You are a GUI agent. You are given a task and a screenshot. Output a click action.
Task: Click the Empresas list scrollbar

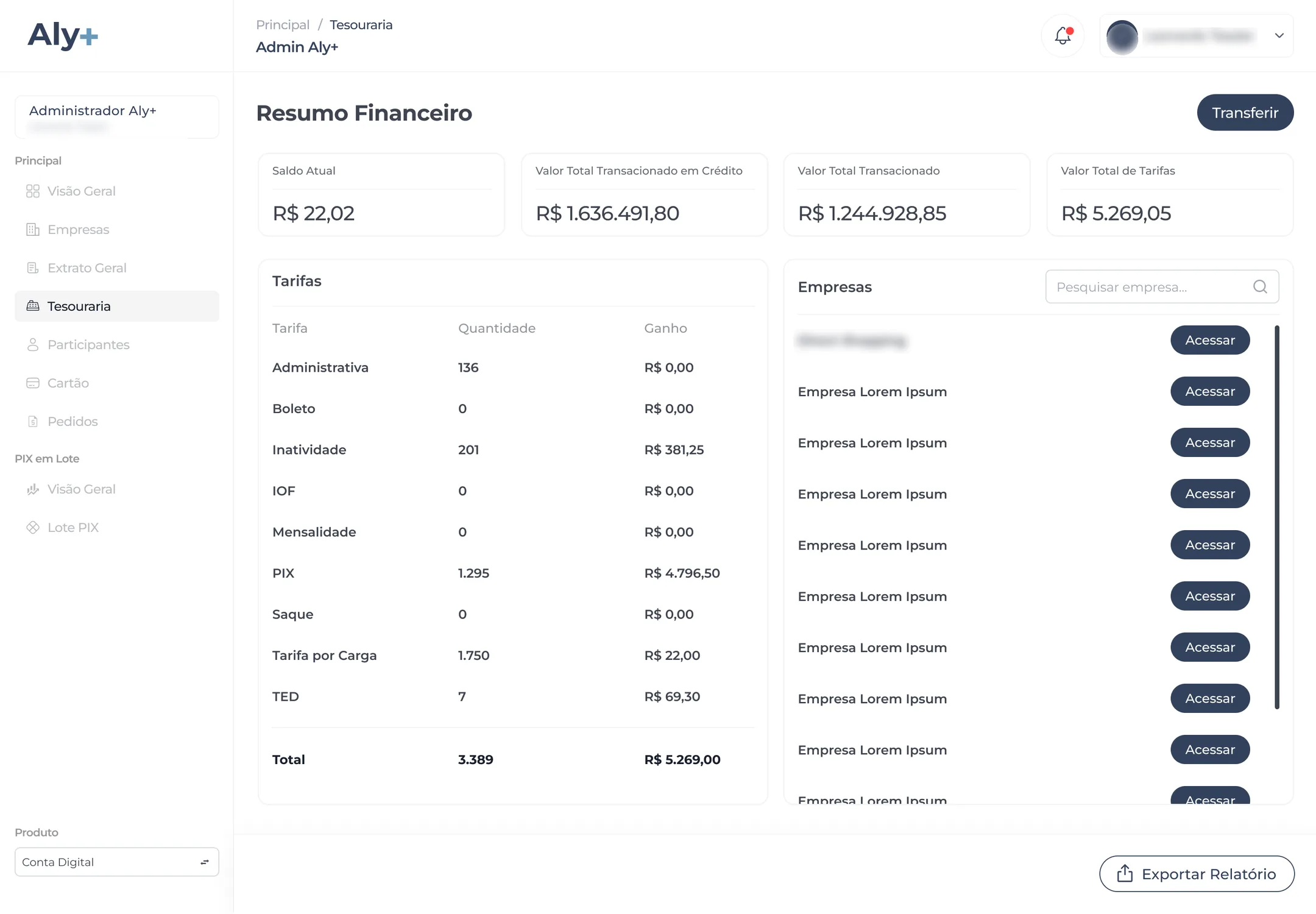(1277, 517)
